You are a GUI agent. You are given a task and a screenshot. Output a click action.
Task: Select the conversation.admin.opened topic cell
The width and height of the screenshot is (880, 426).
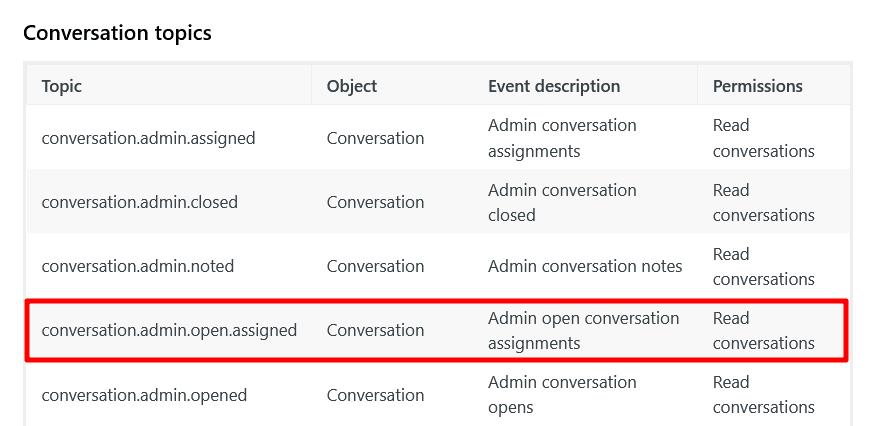[144, 394]
